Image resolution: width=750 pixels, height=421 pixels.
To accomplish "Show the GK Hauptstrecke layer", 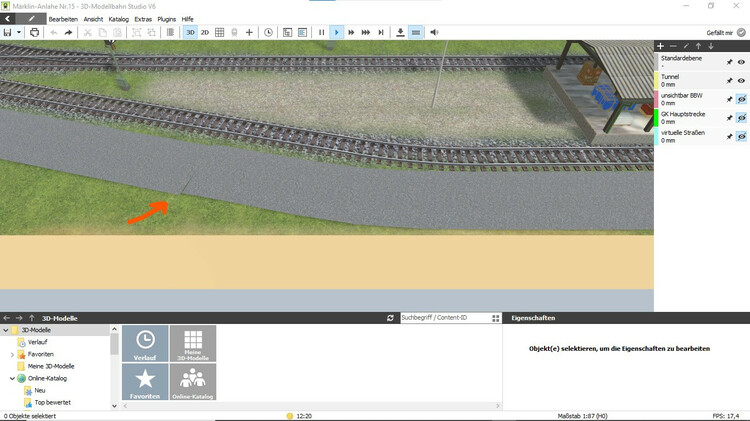I will tap(742, 118).
